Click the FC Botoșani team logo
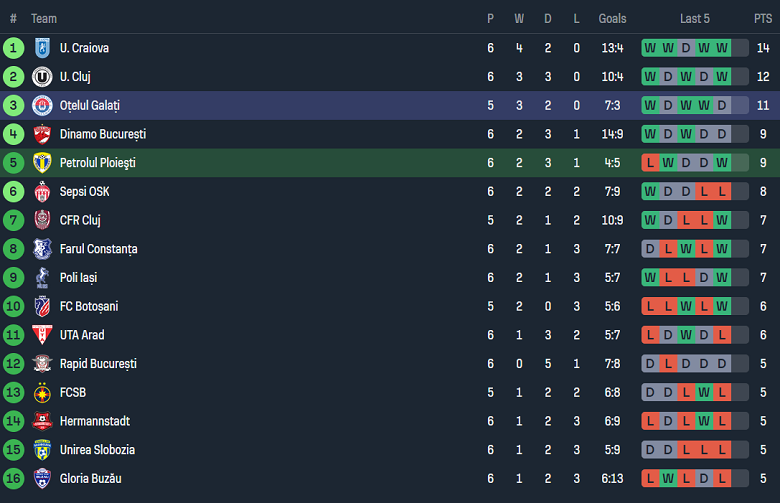 42,307
